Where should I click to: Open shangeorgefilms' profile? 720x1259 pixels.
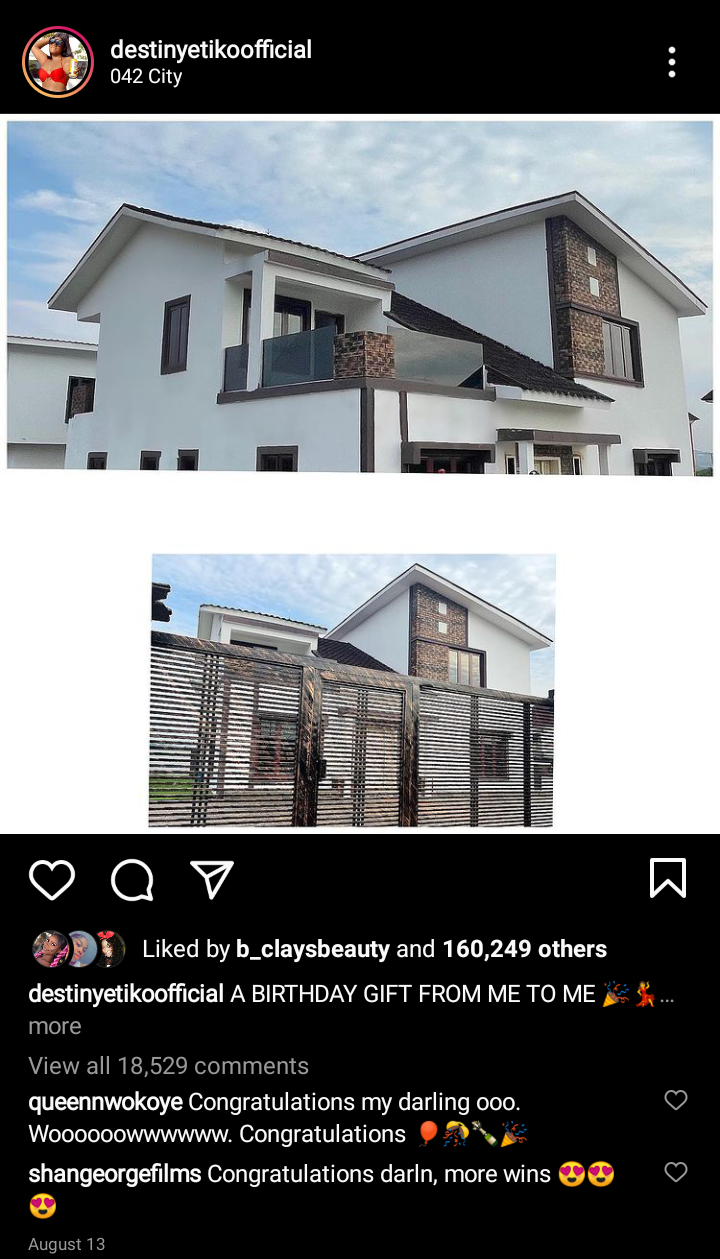115,1174
